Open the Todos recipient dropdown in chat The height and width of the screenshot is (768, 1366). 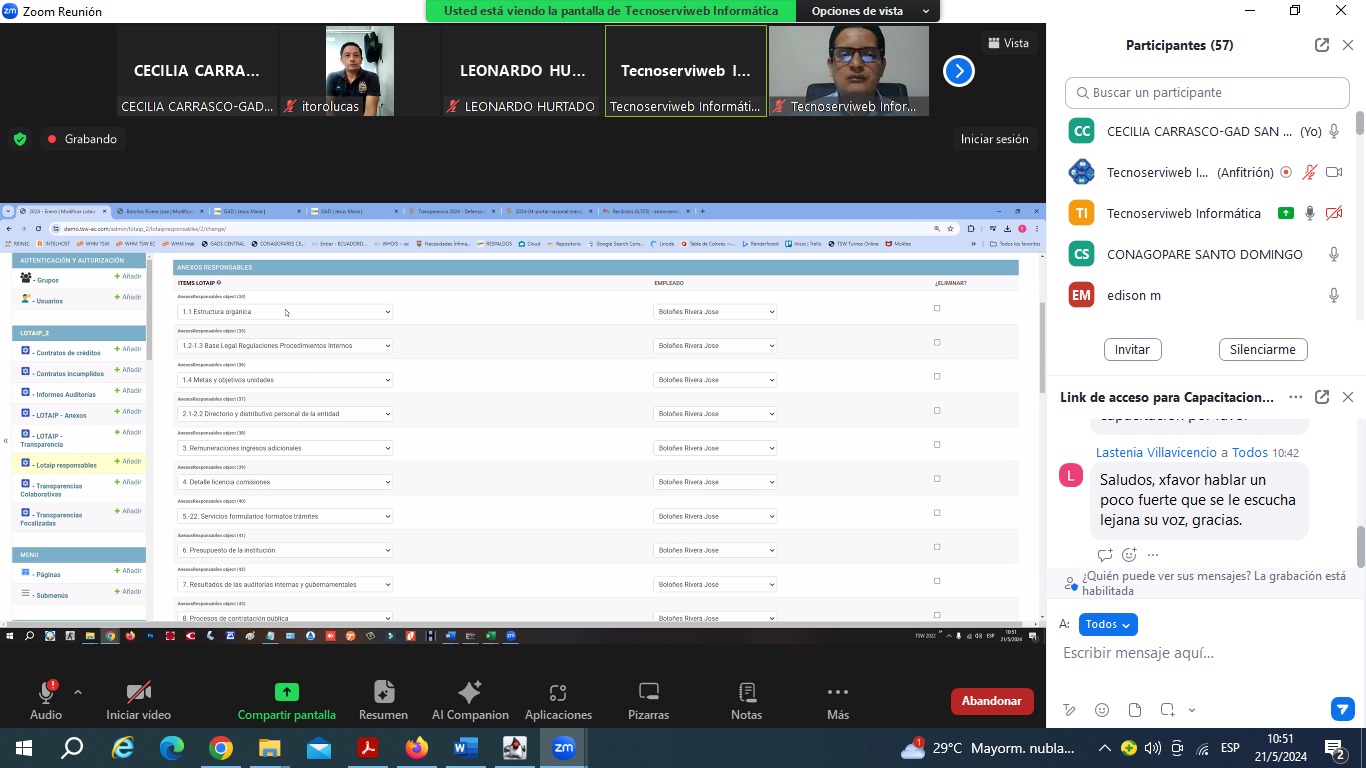click(1108, 624)
